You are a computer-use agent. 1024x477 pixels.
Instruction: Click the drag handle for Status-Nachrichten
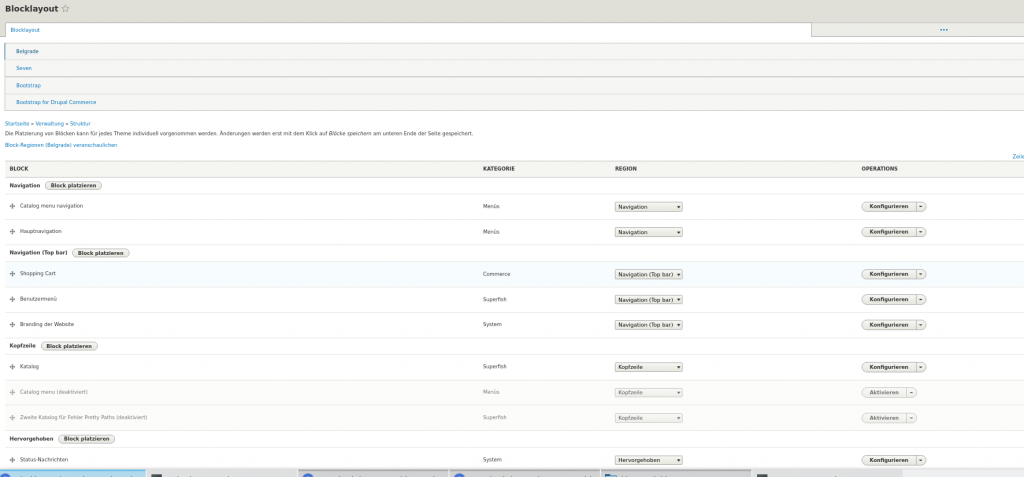[12, 460]
